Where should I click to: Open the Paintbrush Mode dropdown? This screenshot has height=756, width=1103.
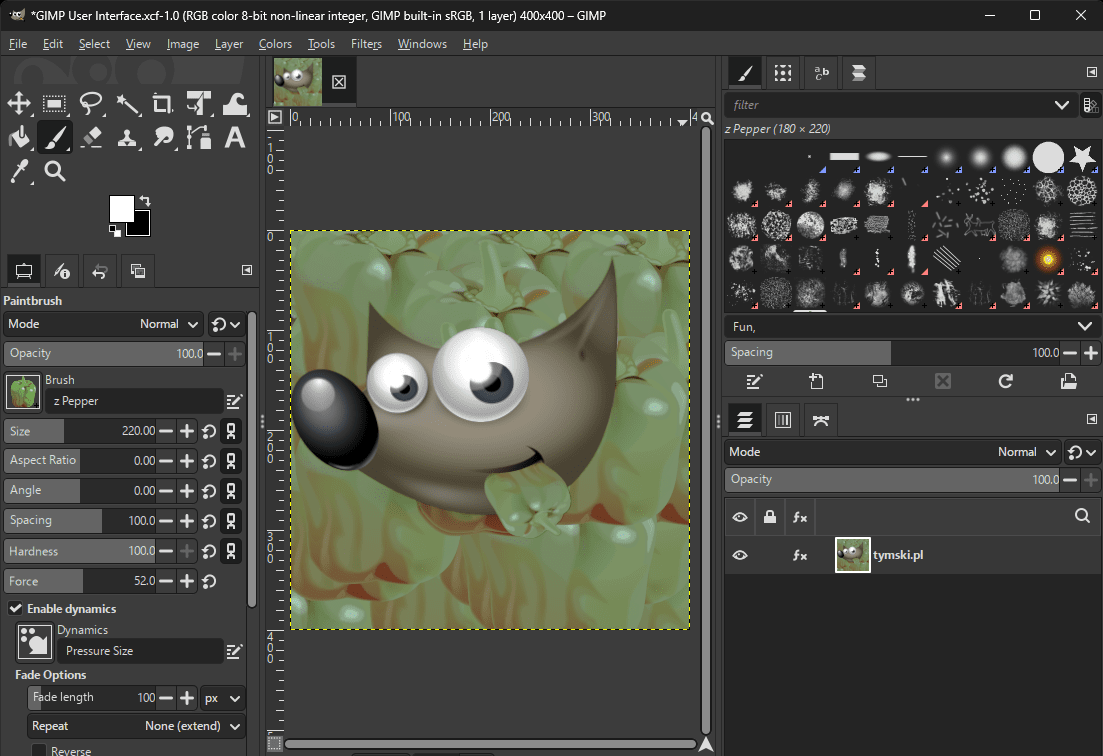[x=103, y=324]
